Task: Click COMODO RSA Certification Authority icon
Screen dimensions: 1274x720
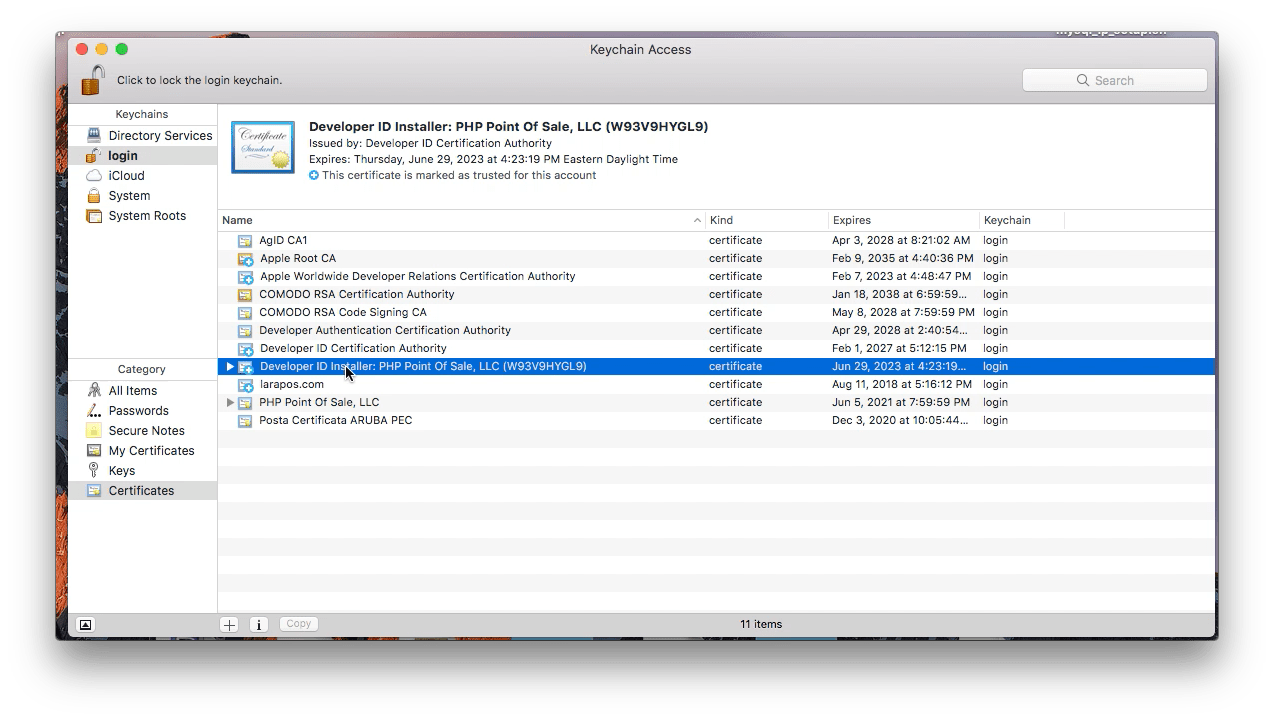Action: click(245, 294)
